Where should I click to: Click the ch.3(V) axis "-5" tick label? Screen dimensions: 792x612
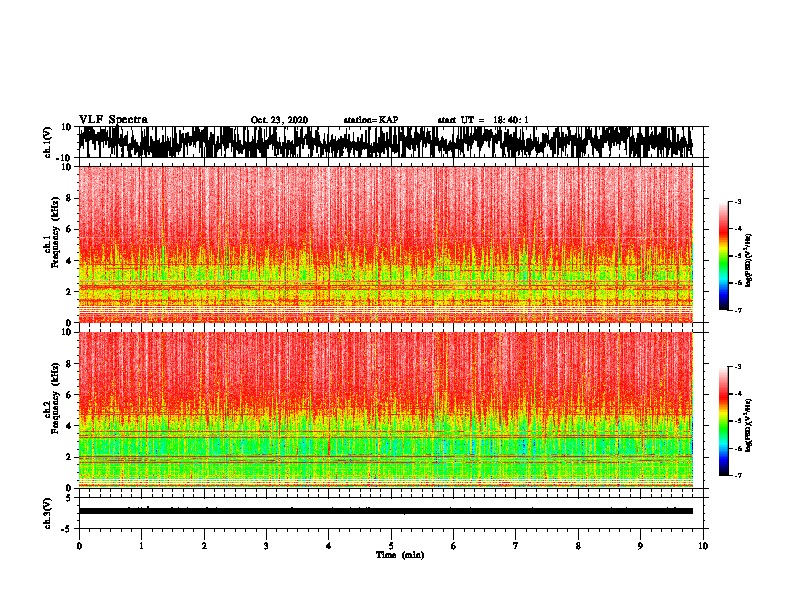(x=68, y=528)
